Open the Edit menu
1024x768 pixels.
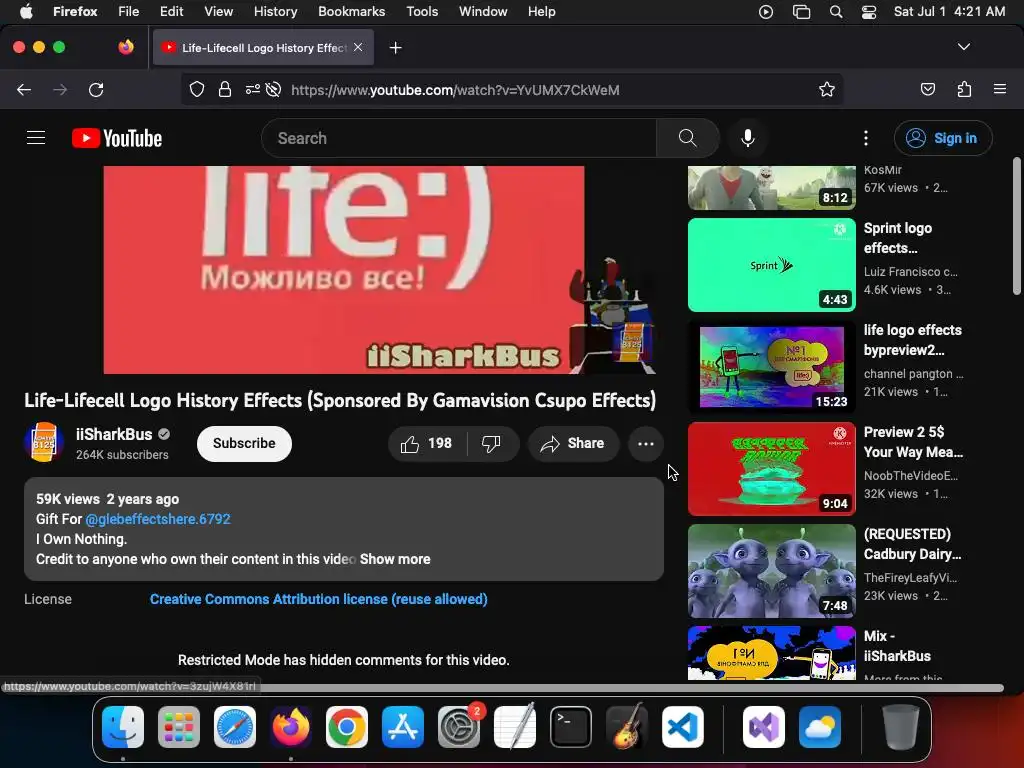pyautogui.click(x=171, y=11)
